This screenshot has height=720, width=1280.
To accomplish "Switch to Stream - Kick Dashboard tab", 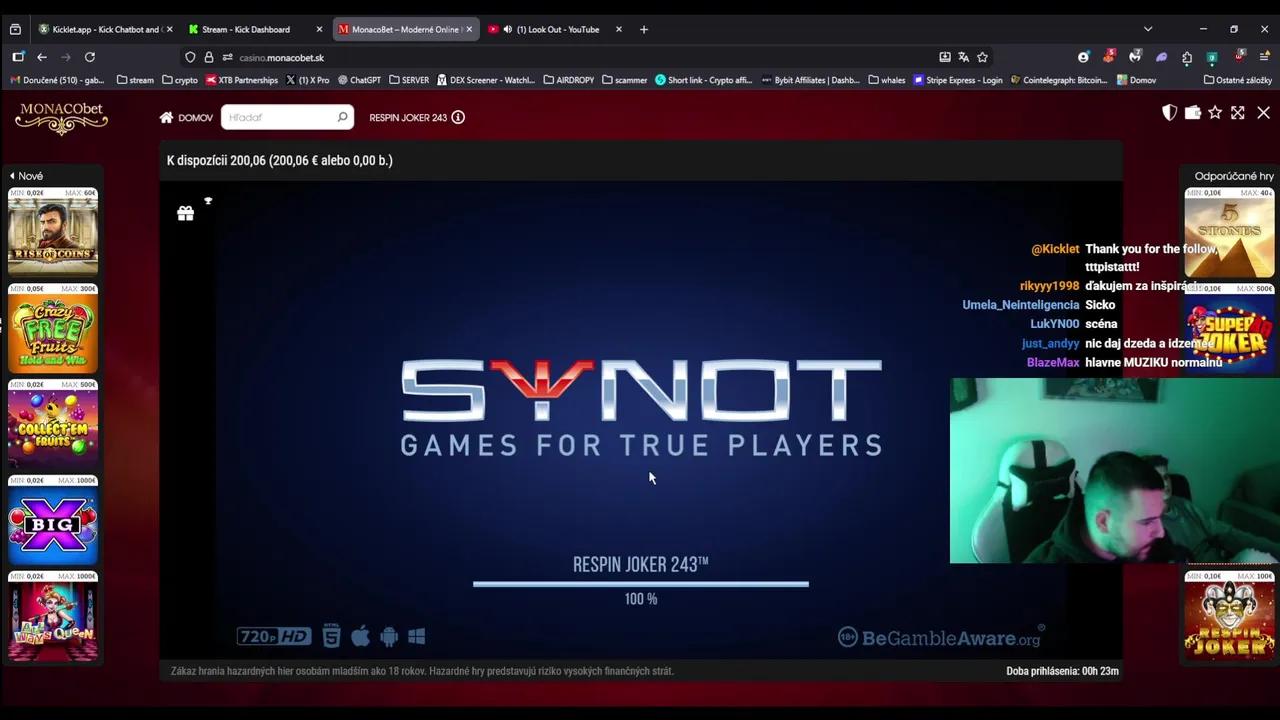I will click(255, 29).
